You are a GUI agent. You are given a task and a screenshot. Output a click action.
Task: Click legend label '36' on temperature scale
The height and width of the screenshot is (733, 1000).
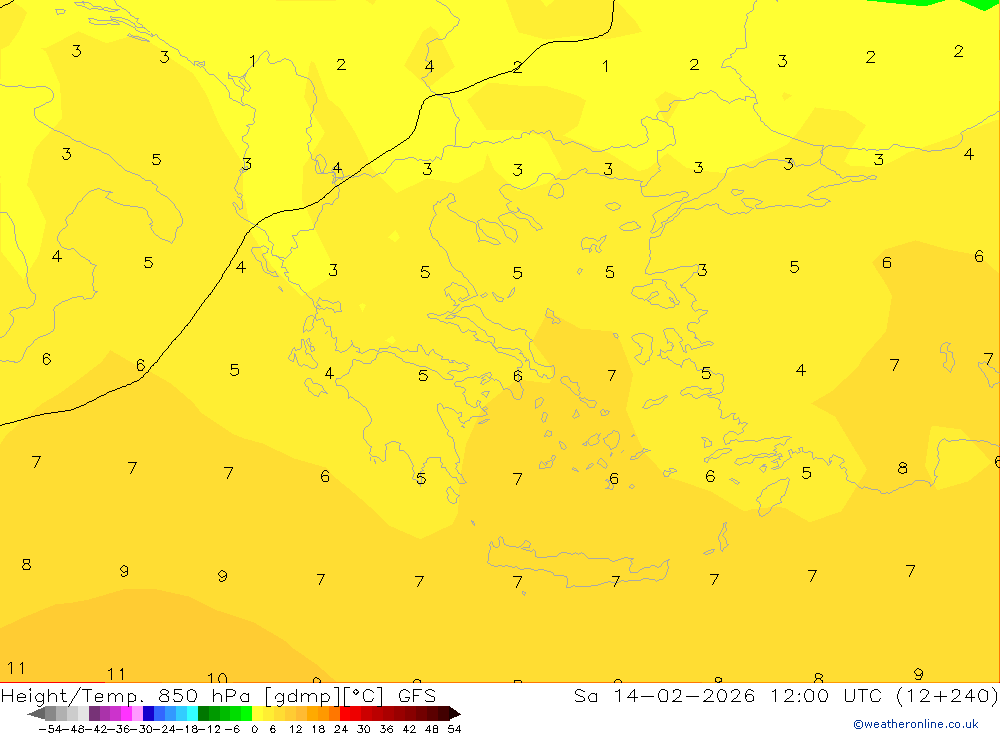386,729
